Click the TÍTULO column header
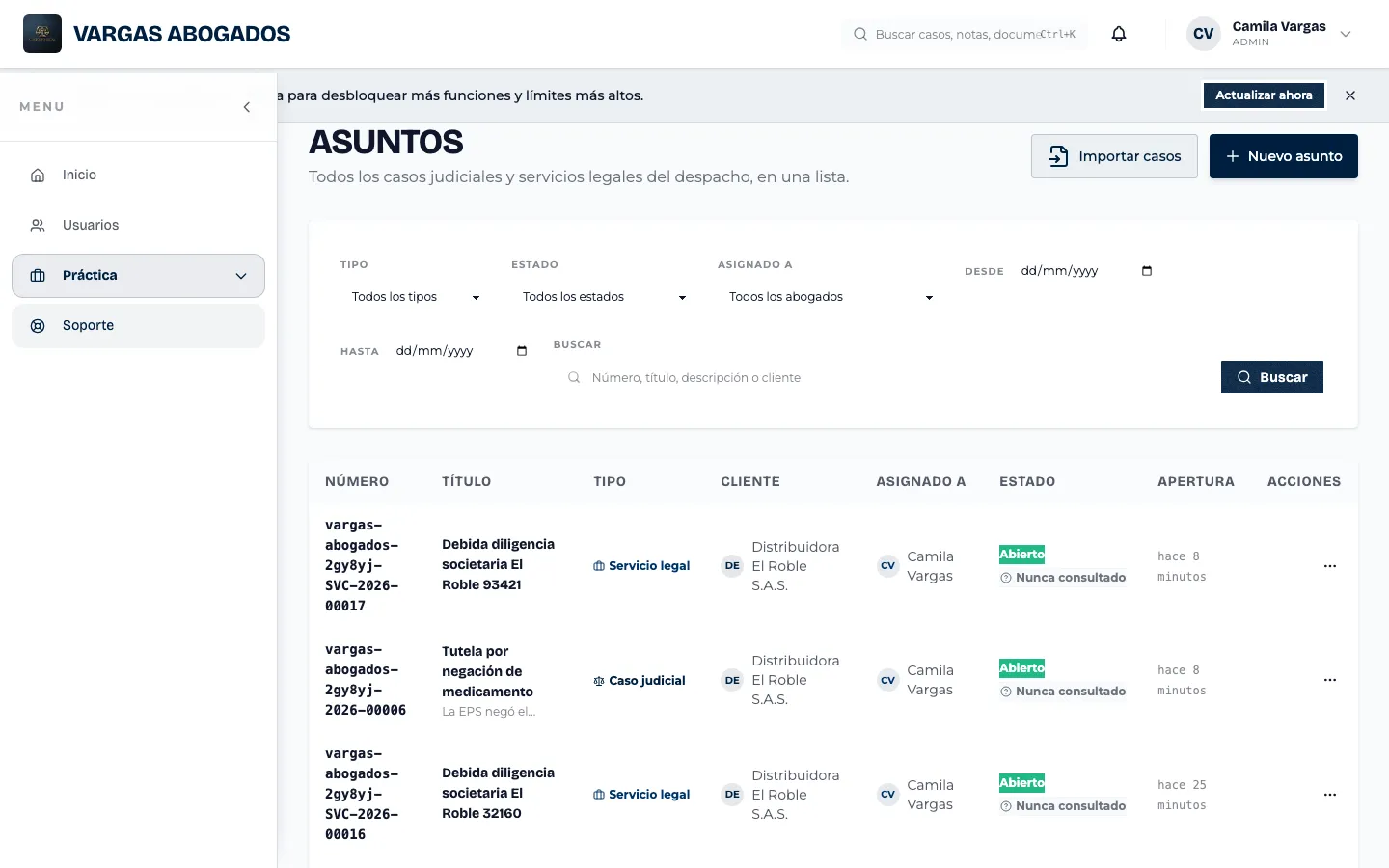This screenshot has height=868, width=1389. 467,481
